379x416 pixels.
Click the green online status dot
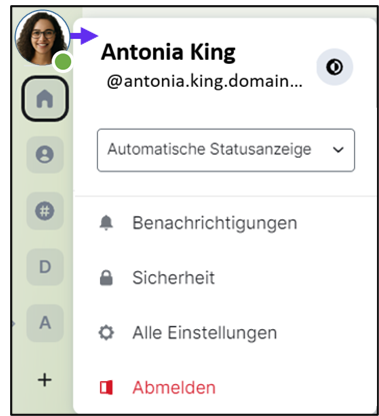point(63,62)
